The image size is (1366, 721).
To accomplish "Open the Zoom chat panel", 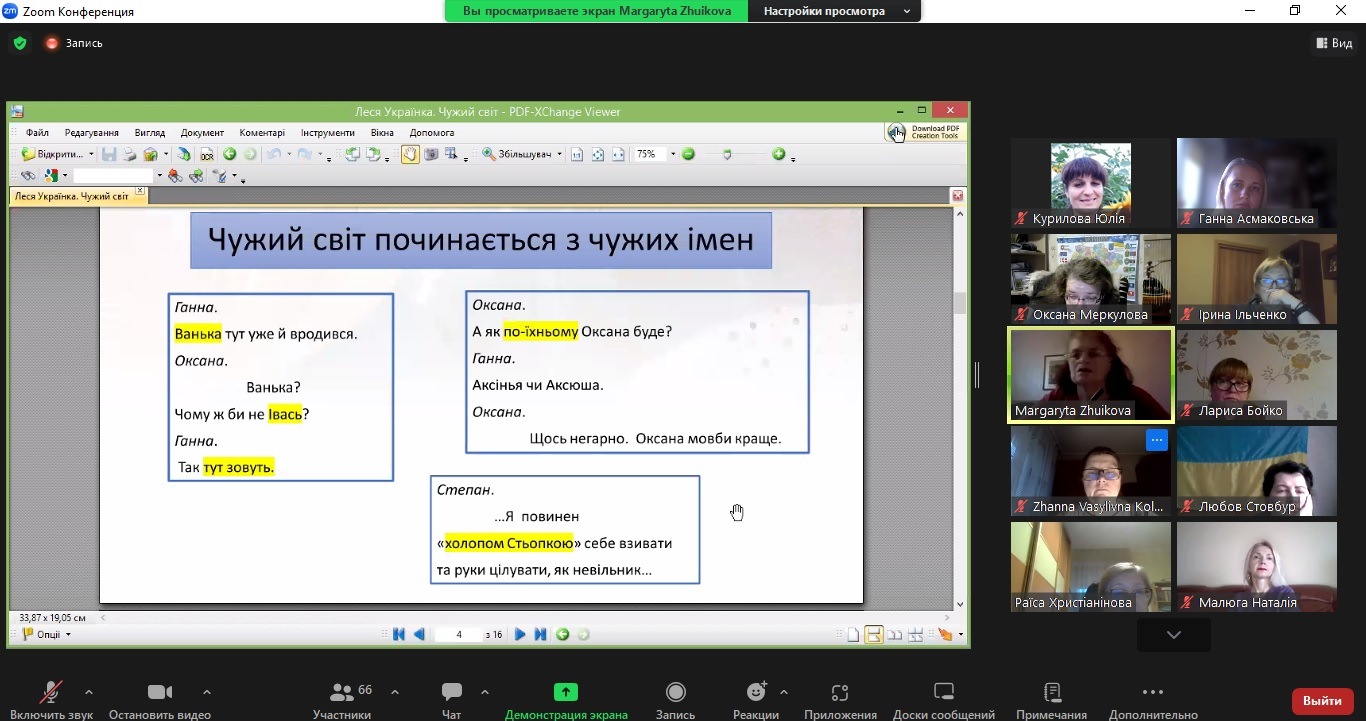I will click(452, 699).
